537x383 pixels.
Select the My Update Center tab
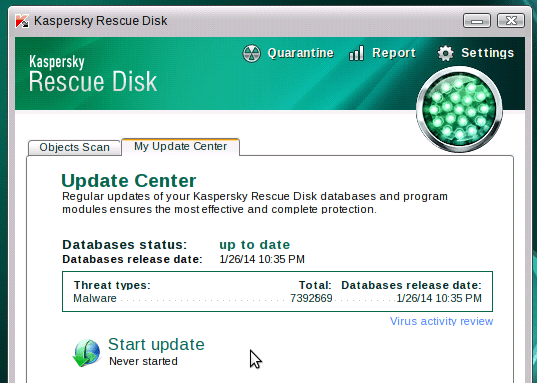pos(180,147)
